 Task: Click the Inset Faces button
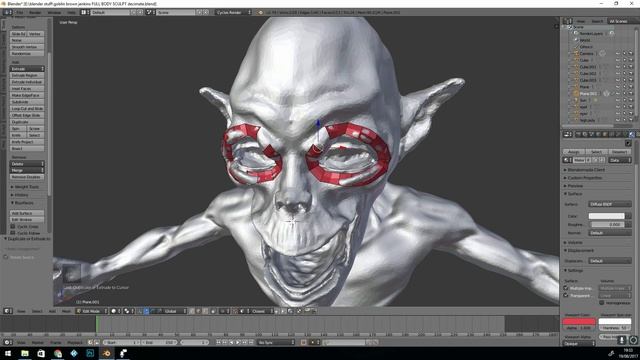tap(27, 89)
